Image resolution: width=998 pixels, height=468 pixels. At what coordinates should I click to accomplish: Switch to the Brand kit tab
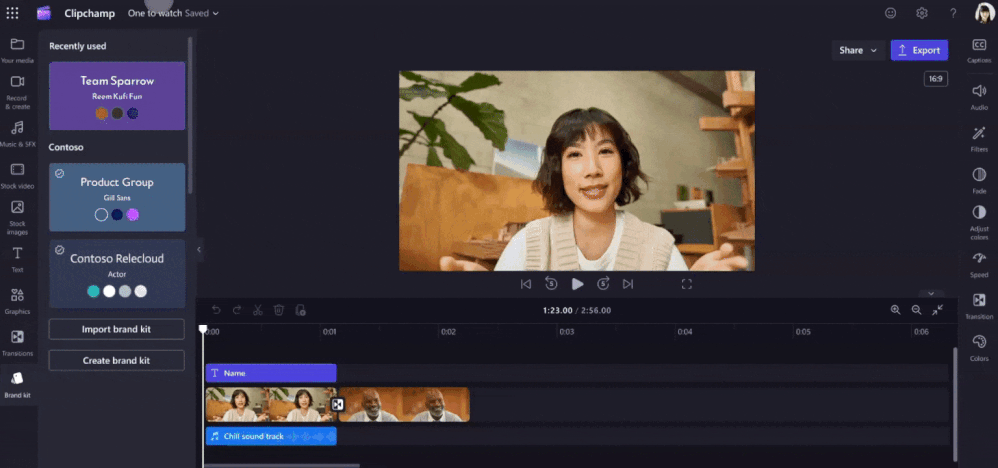17,385
